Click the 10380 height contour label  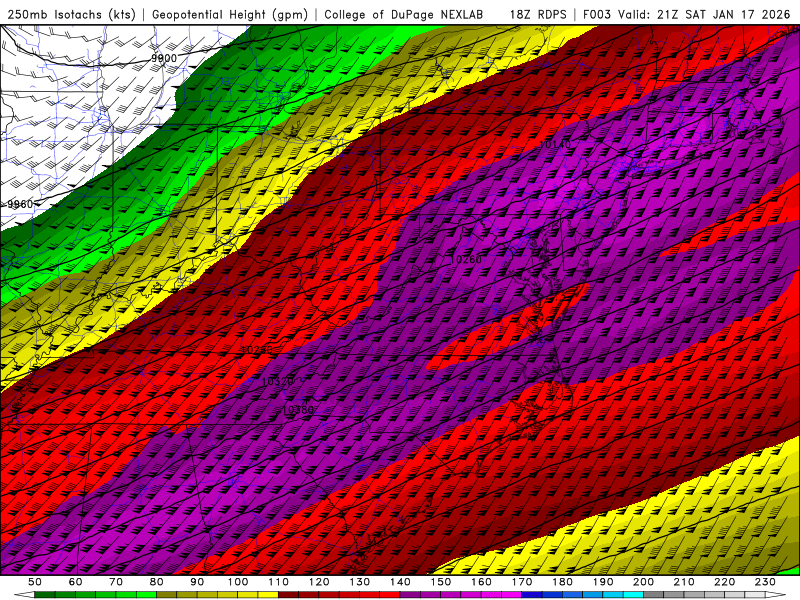coord(298,410)
